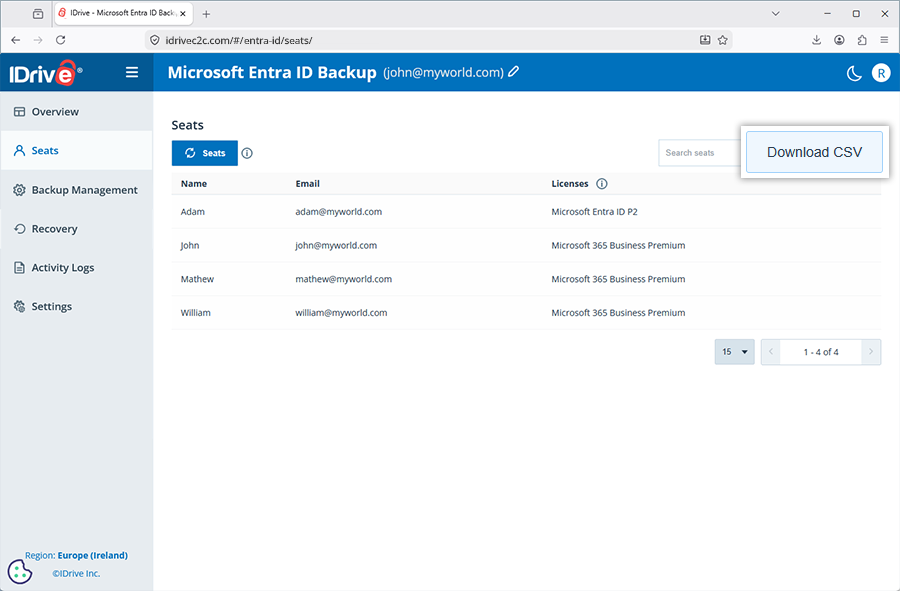Image resolution: width=900 pixels, height=591 pixels.
Task: Click the name William in table
Action: click(x=196, y=313)
